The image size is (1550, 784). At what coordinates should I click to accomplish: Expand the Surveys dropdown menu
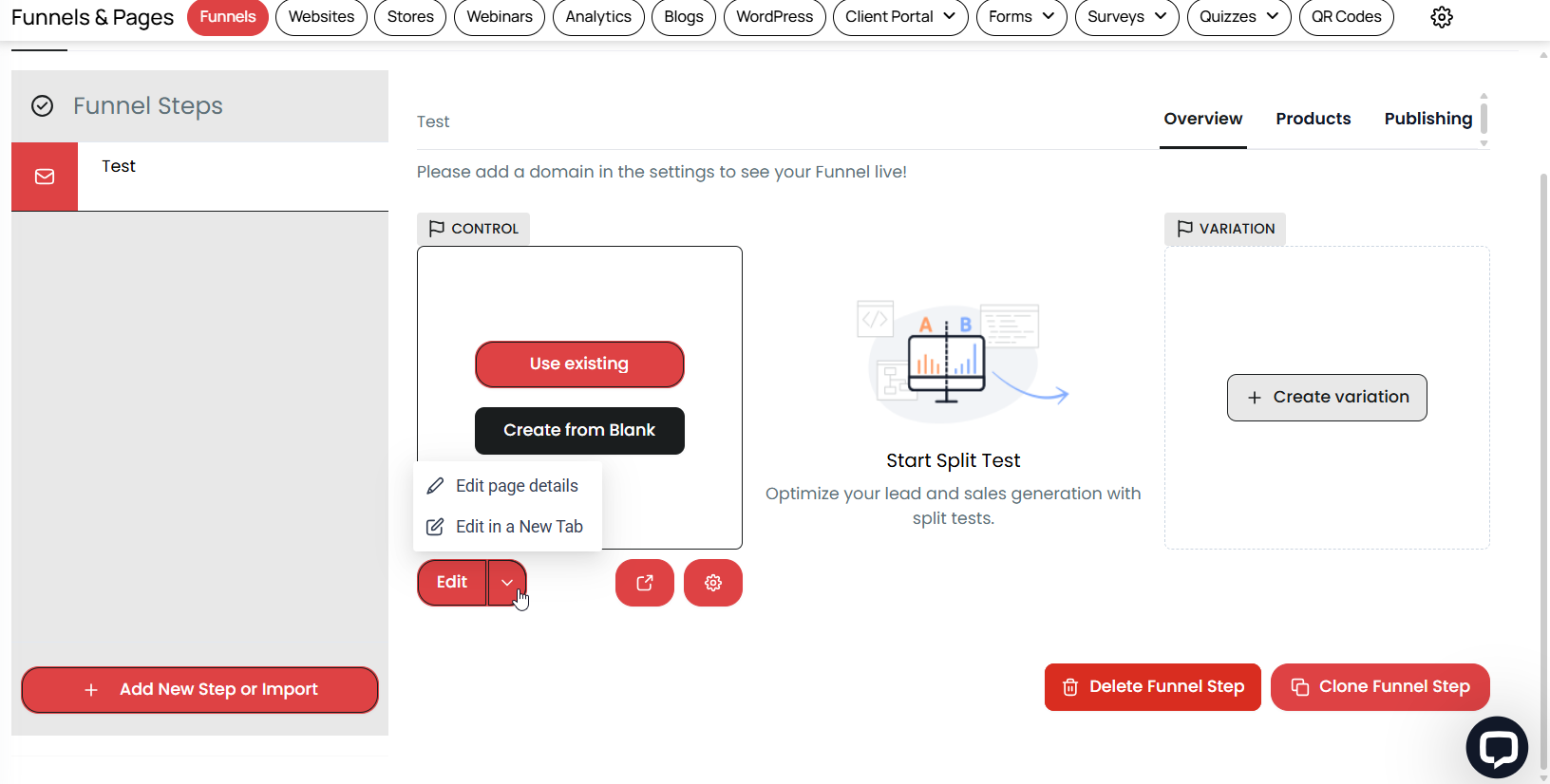click(1126, 17)
